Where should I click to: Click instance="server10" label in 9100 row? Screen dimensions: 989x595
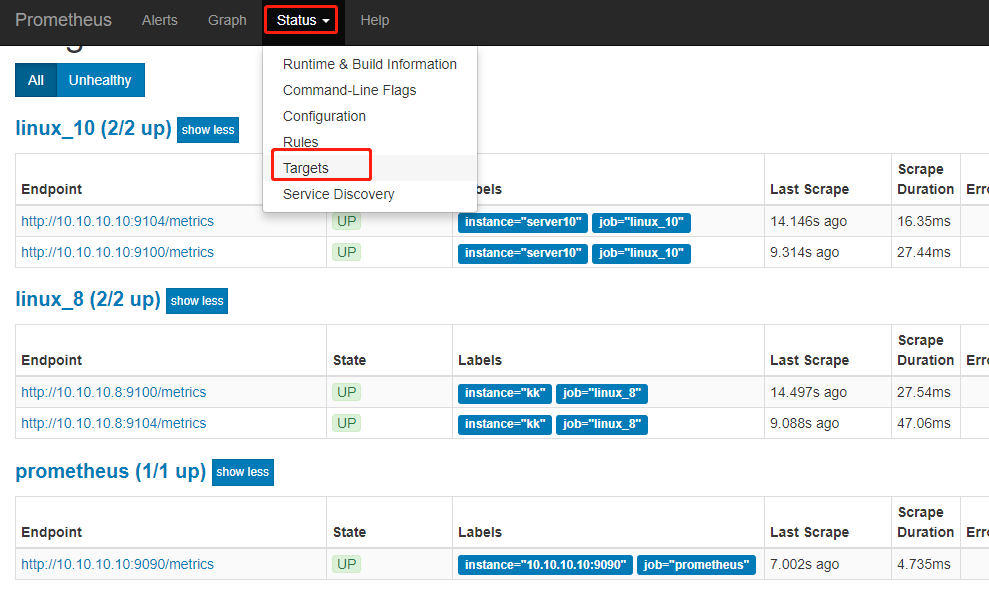pos(523,253)
